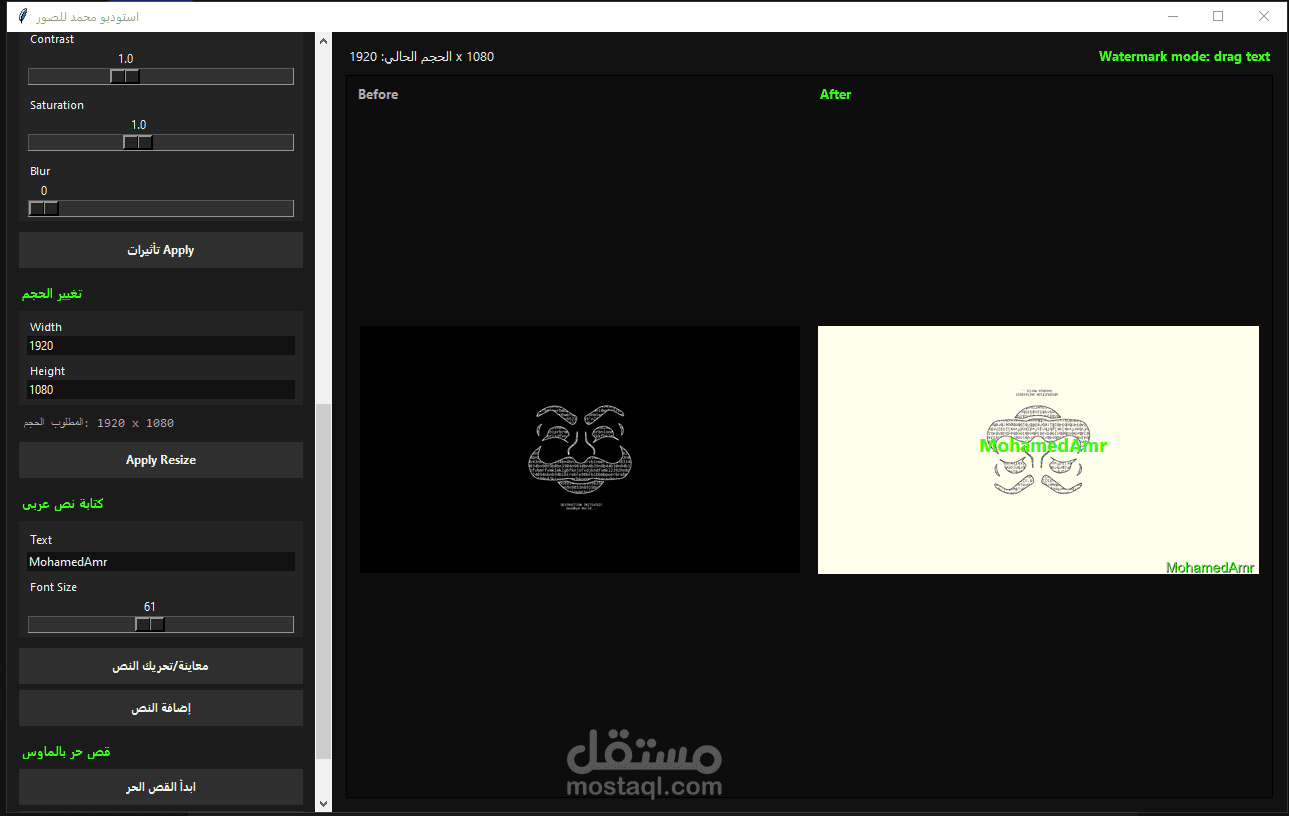Click the small MohamedAmr text at image corner
This screenshot has height=816, width=1289.
(1210, 567)
